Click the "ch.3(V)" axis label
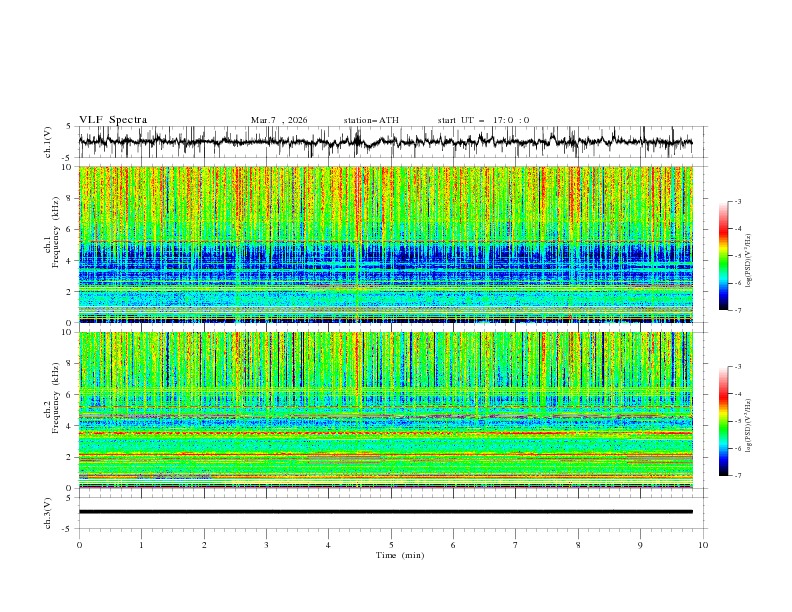Screen dimensions: 792x612 click(48, 513)
